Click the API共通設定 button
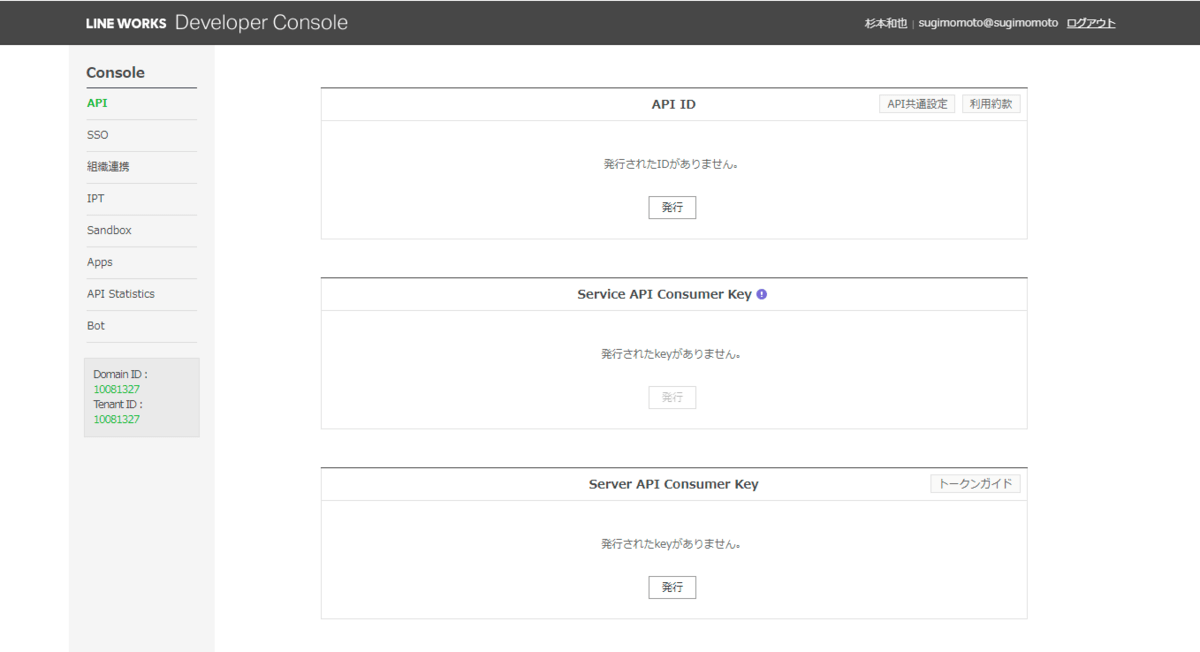The image size is (1200, 652). 917,104
